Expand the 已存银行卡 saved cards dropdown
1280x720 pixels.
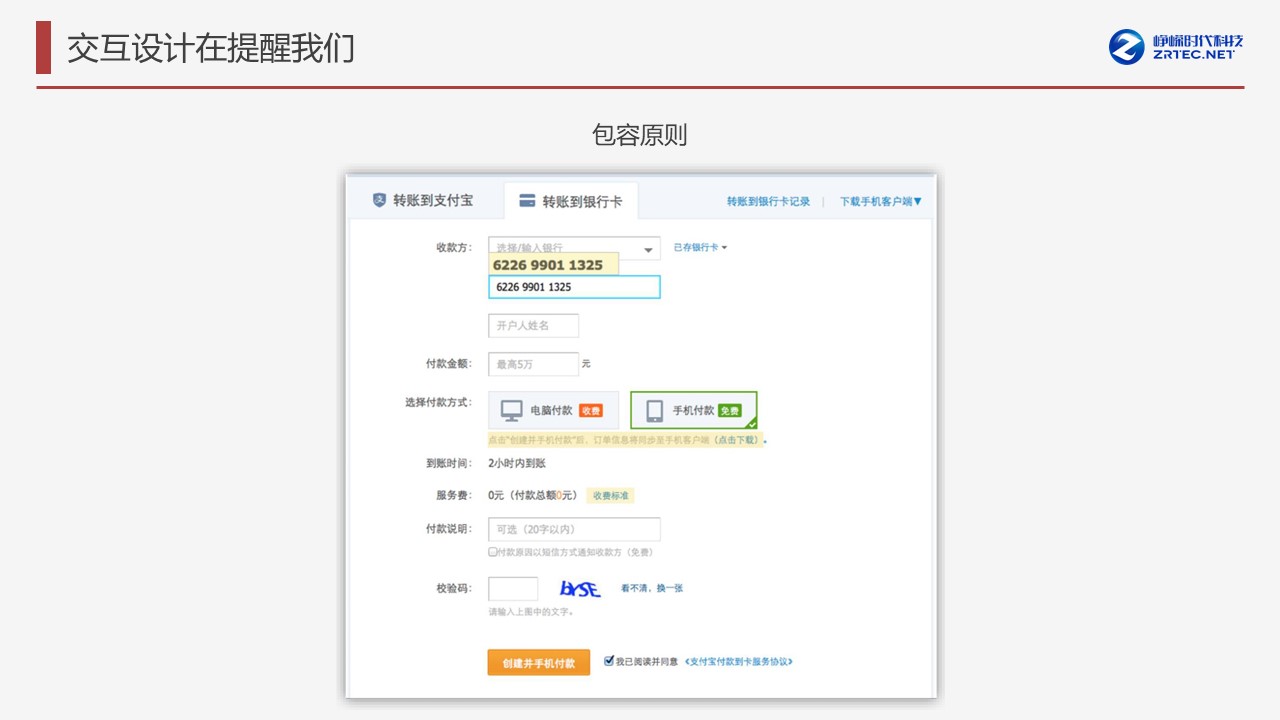[x=700, y=248]
